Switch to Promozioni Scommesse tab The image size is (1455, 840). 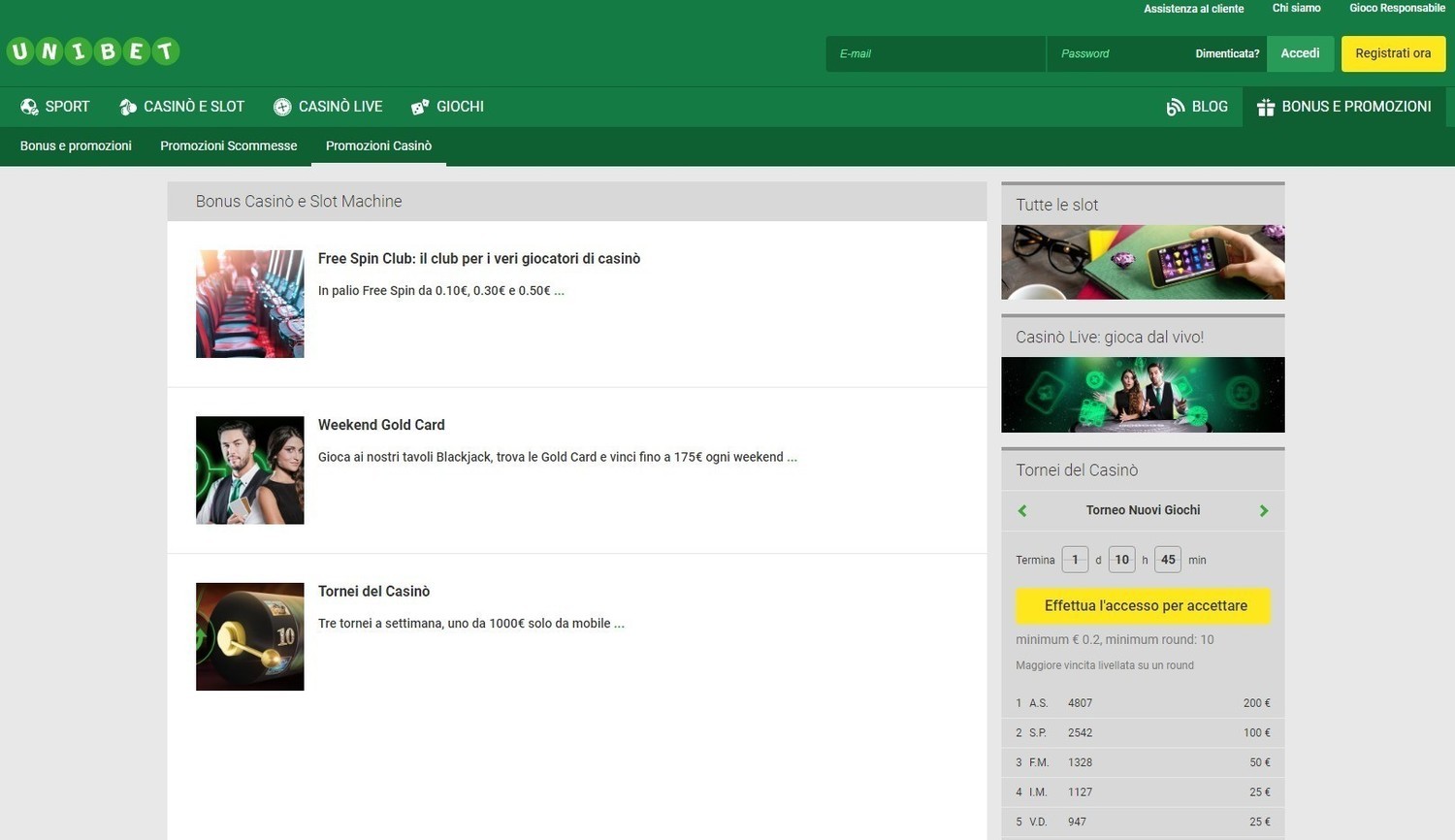(x=229, y=145)
